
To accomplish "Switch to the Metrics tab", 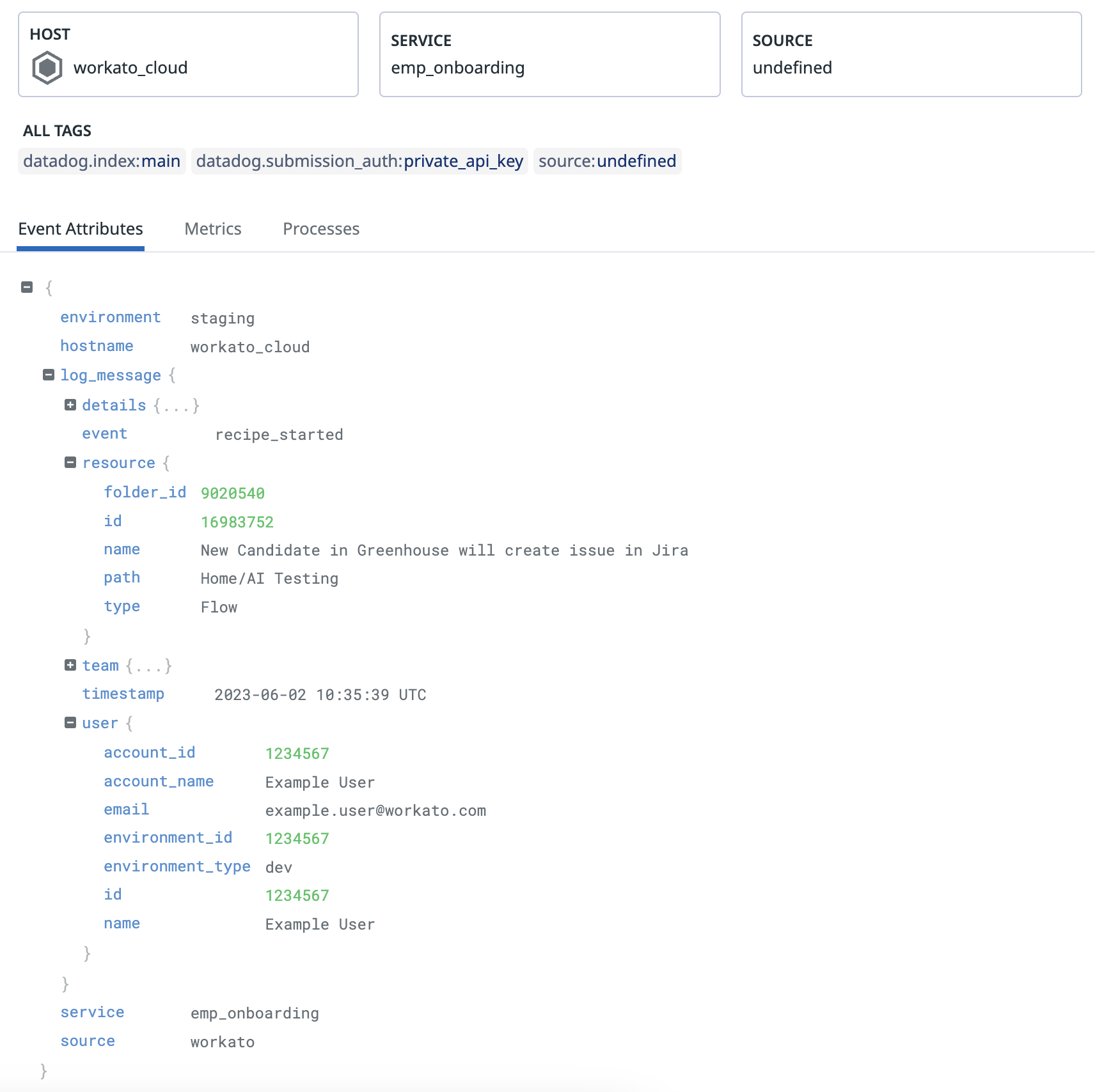I will coord(213,229).
